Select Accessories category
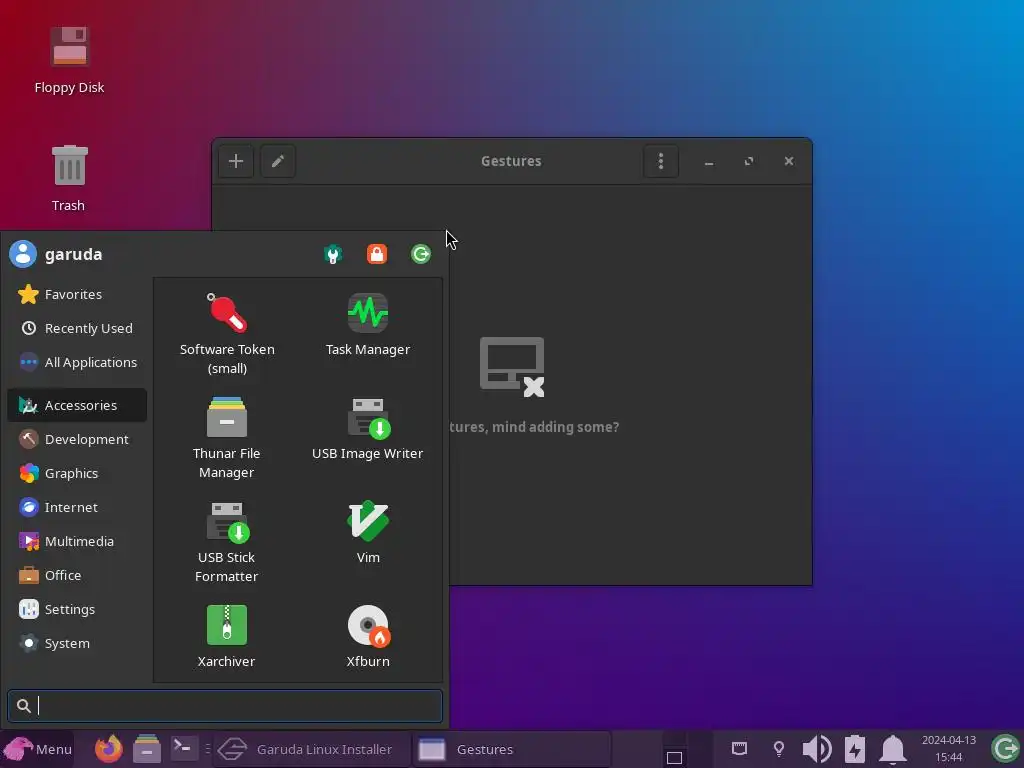 pos(77,406)
